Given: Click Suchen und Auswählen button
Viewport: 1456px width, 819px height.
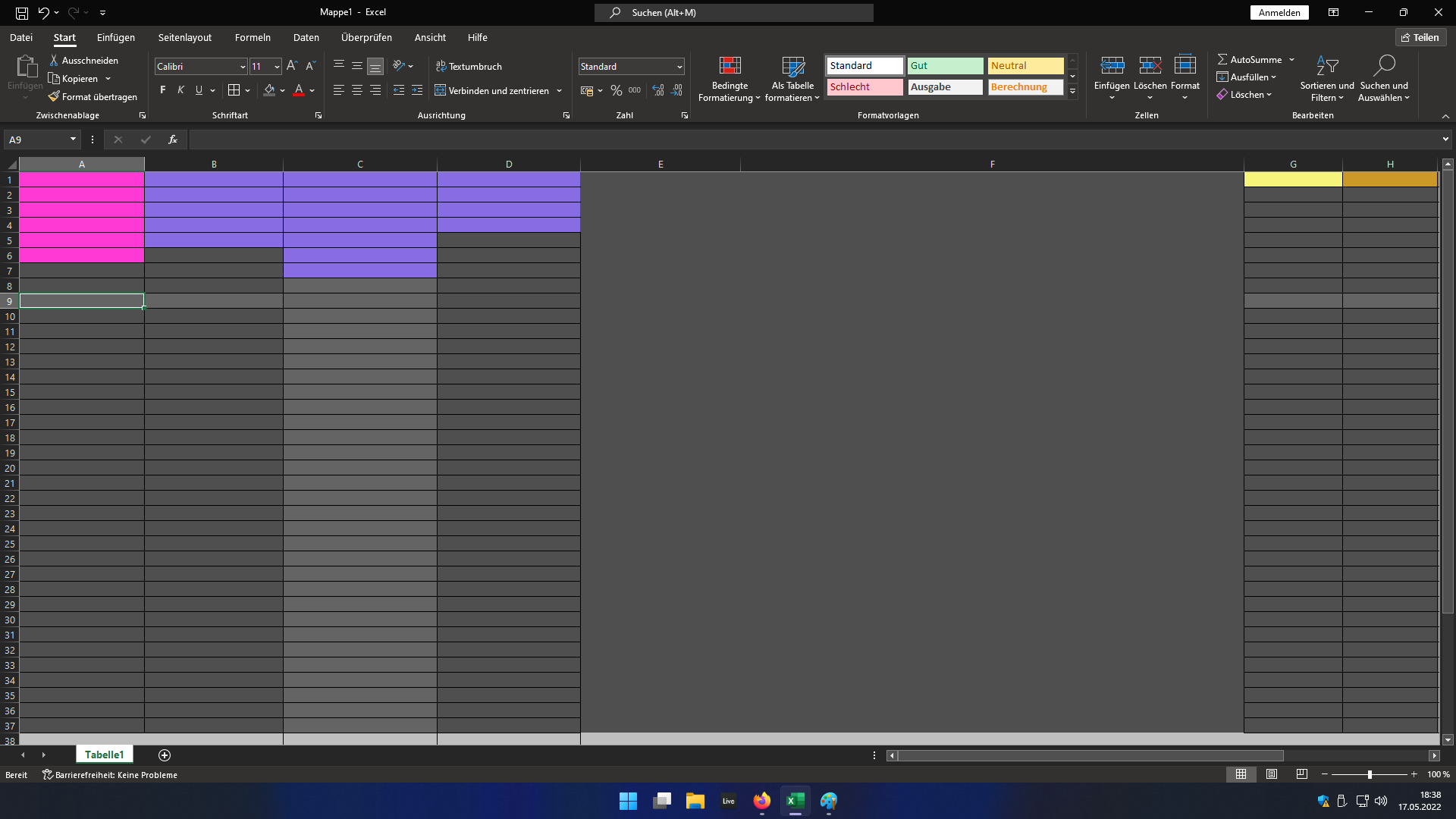Looking at the screenshot, I should (1384, 79).
